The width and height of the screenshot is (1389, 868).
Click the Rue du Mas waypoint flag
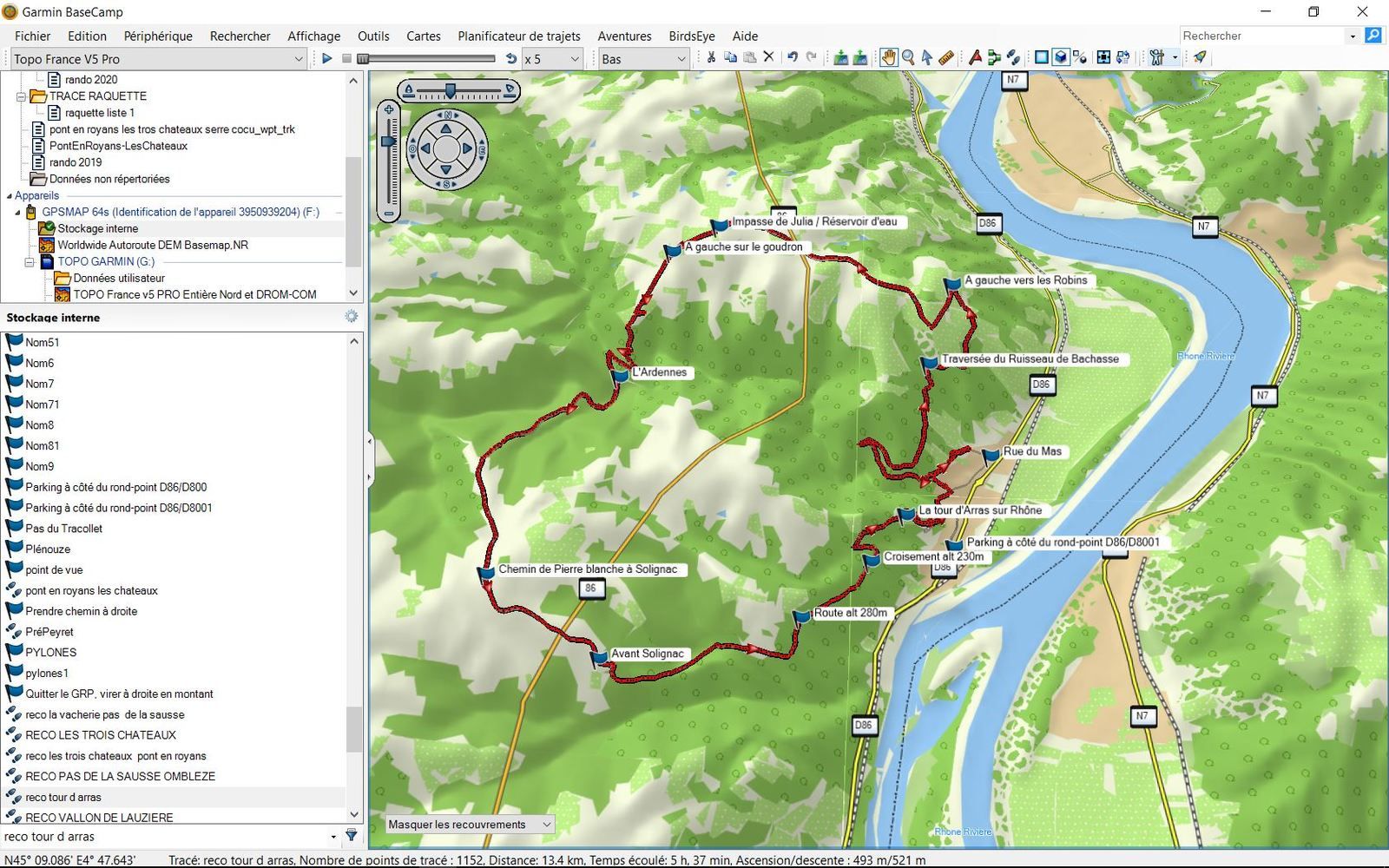pos(991,456)
